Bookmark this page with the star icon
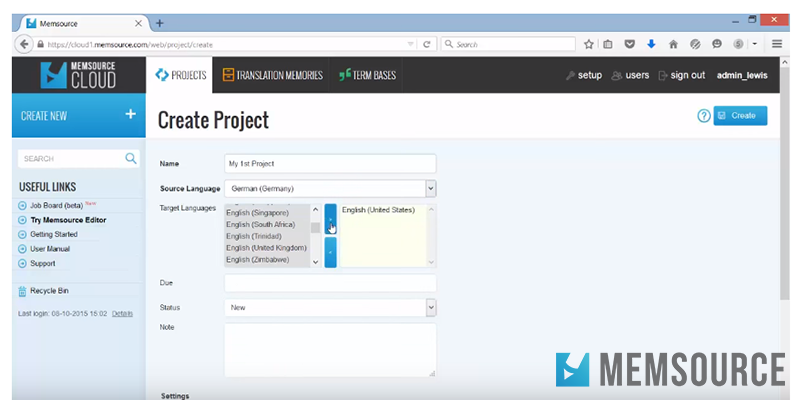Screen dimensions: 800x400 tap(589, 44)
